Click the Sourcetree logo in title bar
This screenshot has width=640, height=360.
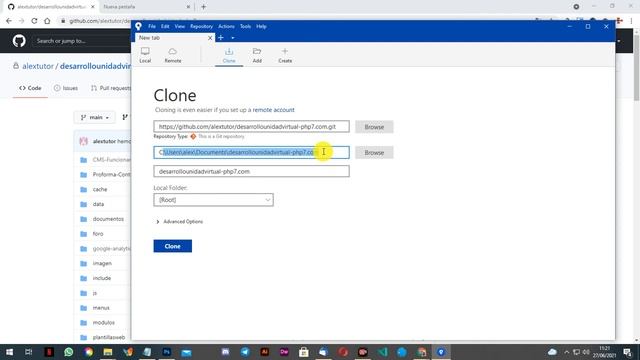click(138, 26)
